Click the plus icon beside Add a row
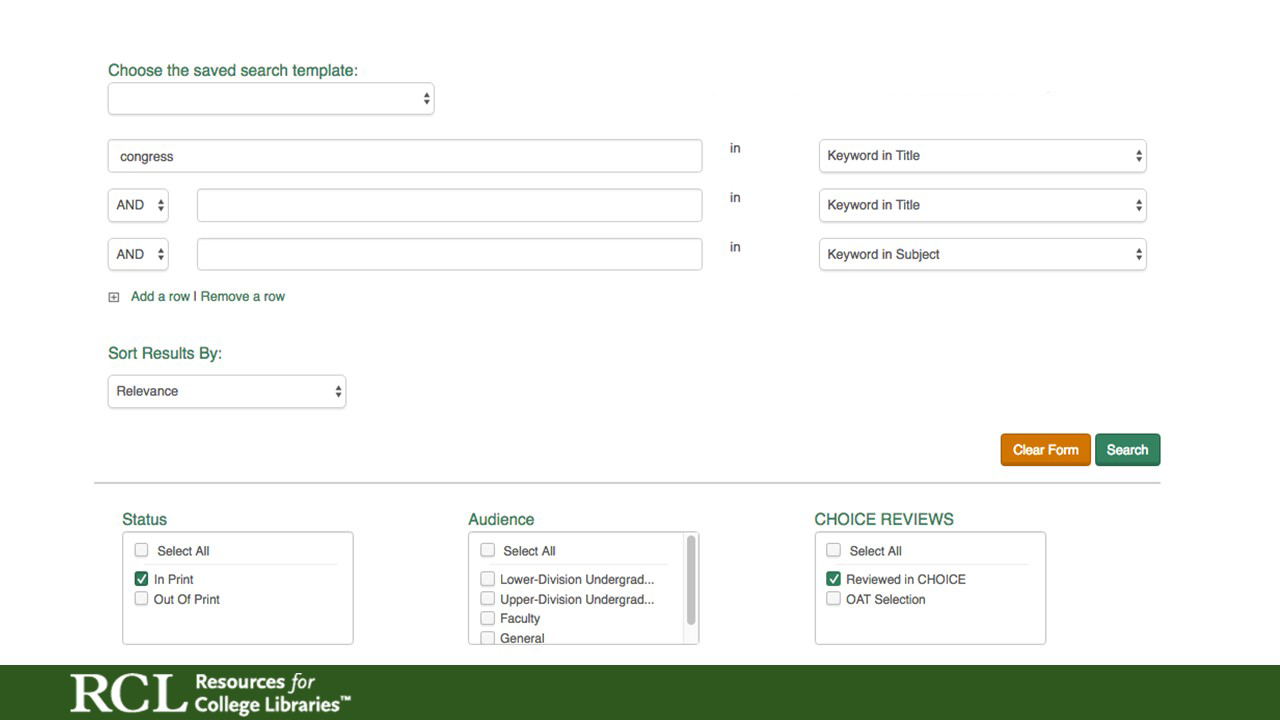This screenshot has height=720, width=1280. tap(114, 297)
